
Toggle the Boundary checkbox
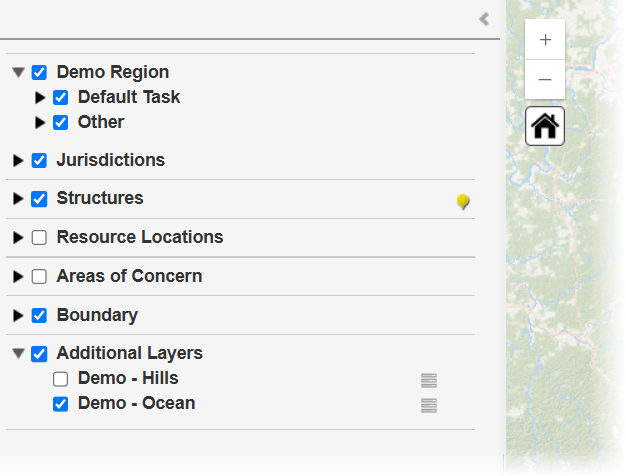[39, 315]
